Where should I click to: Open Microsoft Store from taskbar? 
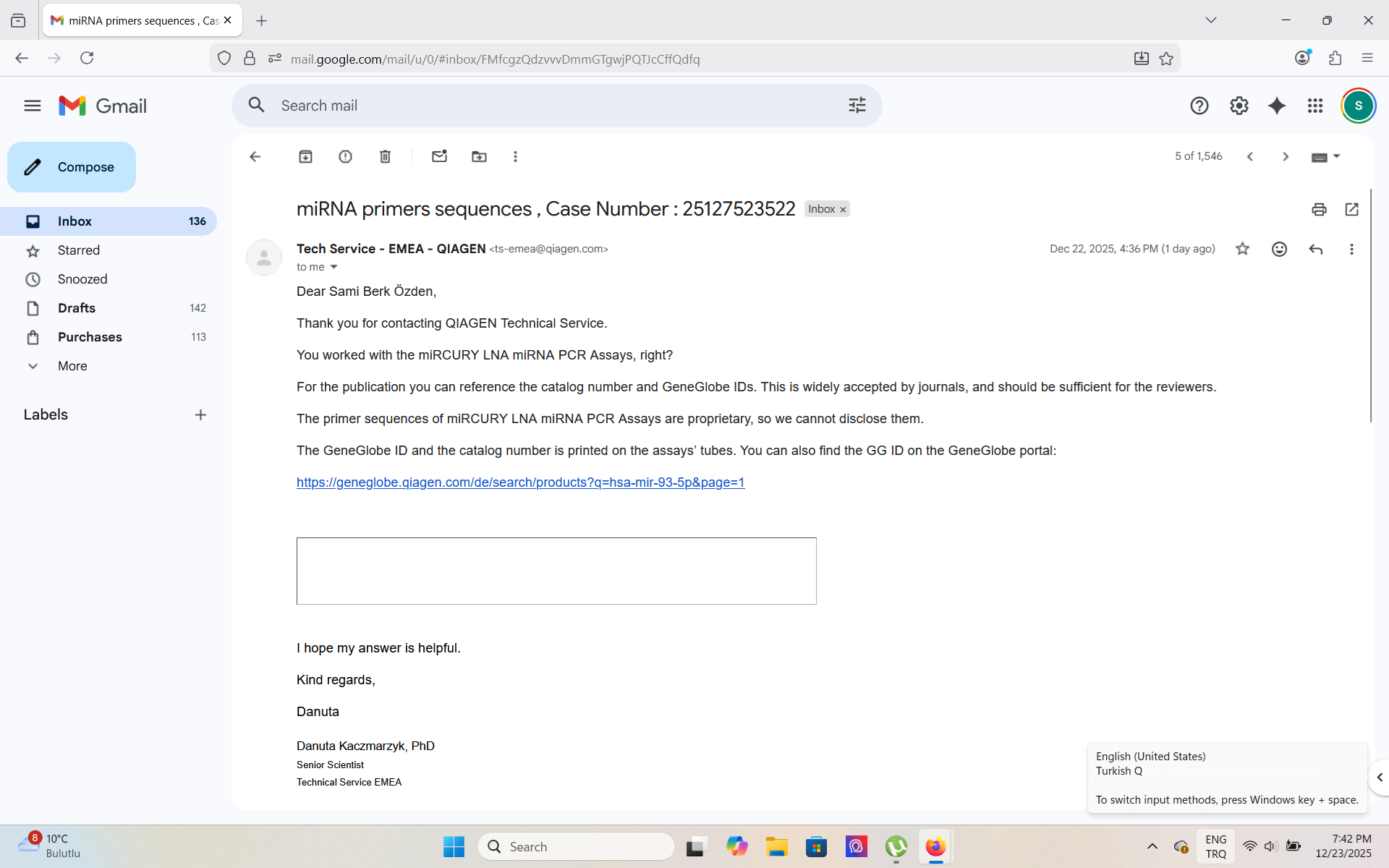[x=816, y=846]
